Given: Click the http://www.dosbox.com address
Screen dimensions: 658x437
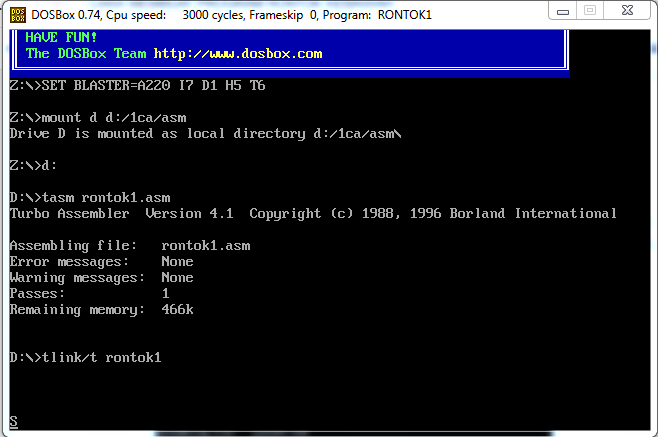Looking at the screenshot, I should pos(238,54).
